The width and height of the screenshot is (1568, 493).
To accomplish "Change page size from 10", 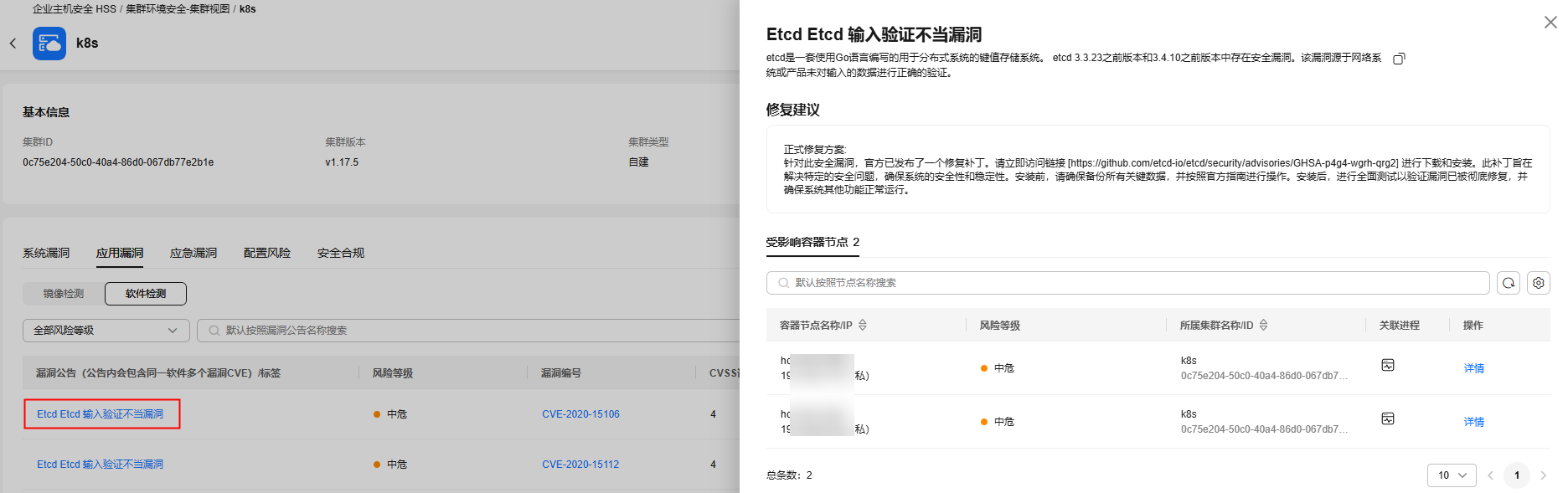I will point(1451,475).
